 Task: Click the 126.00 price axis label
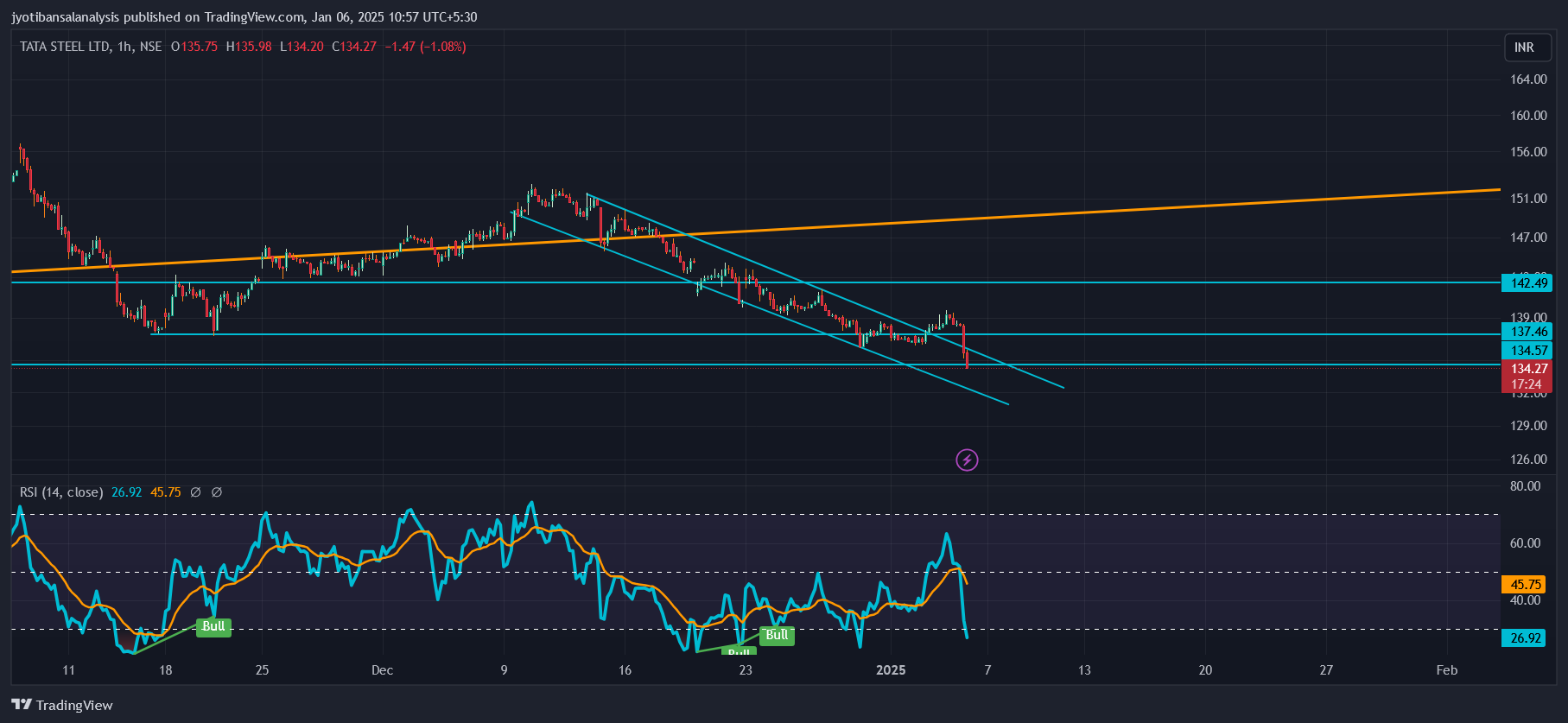1528,460
